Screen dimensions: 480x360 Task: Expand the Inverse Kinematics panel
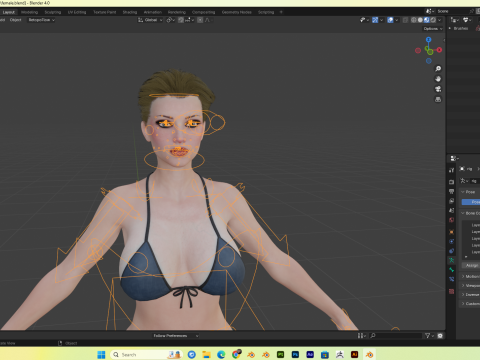(470, 294)
